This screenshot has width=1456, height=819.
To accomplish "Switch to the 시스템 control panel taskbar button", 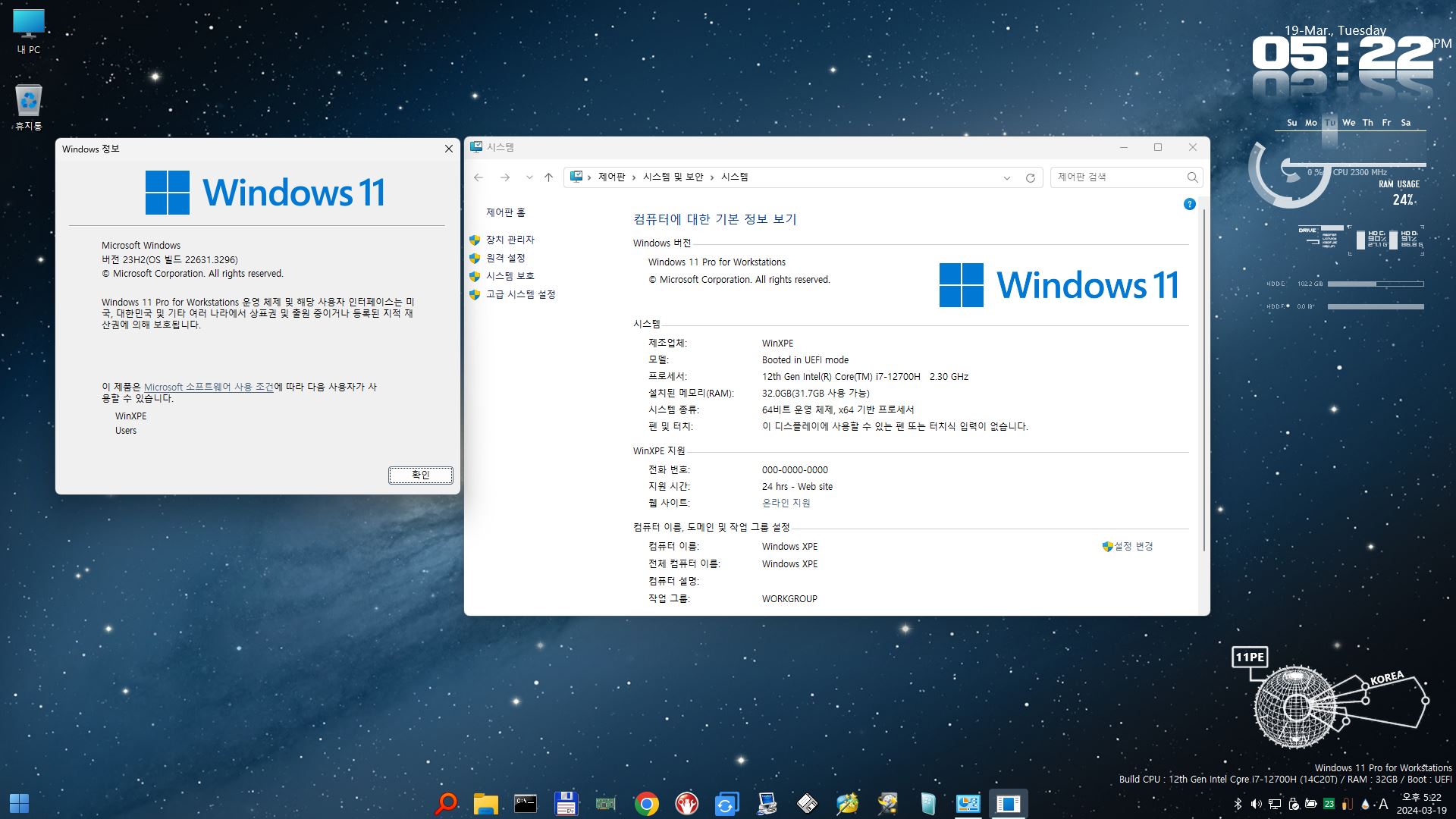I will point(968,803).
